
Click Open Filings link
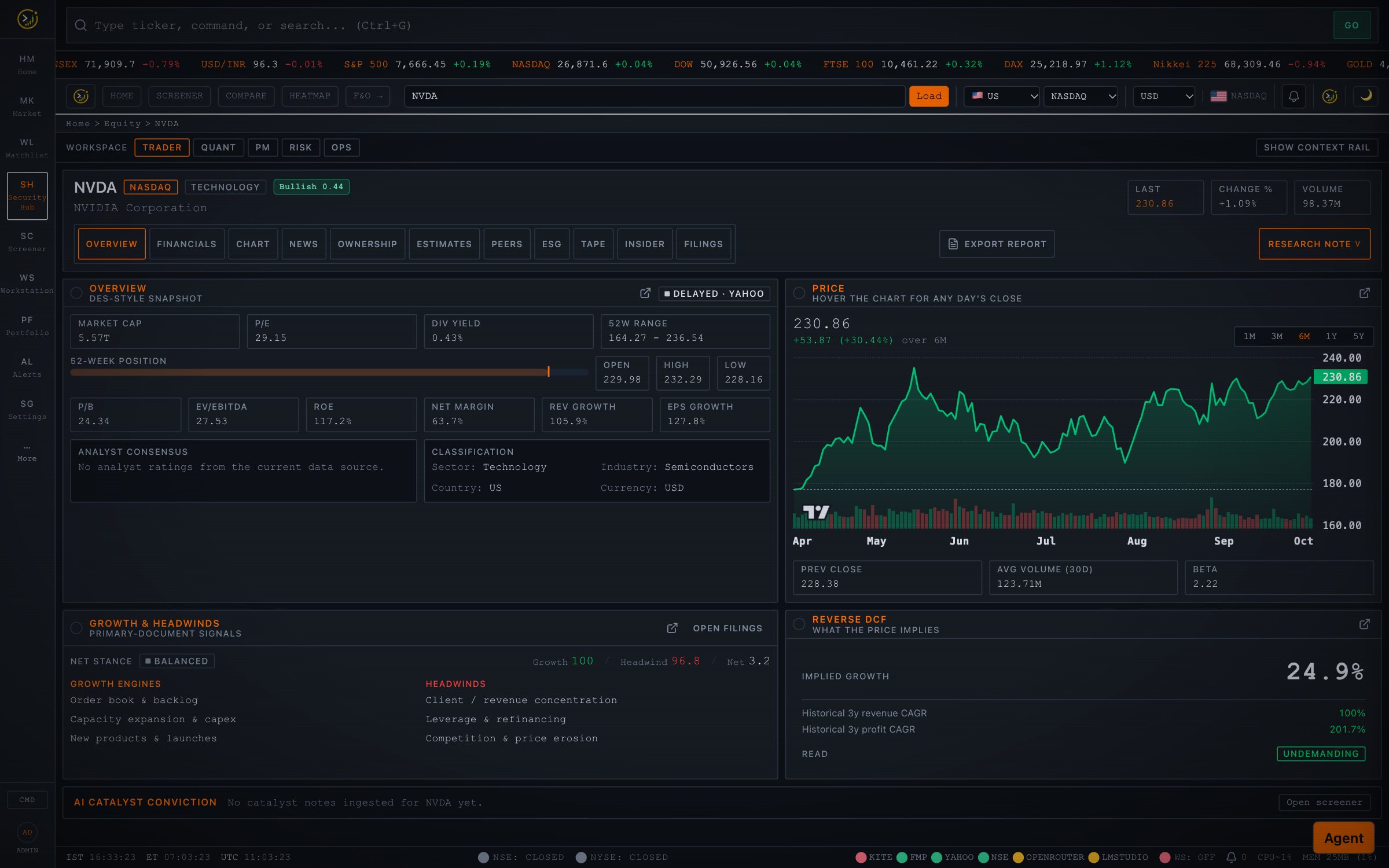pyautogui.click(x=727, y=628)
